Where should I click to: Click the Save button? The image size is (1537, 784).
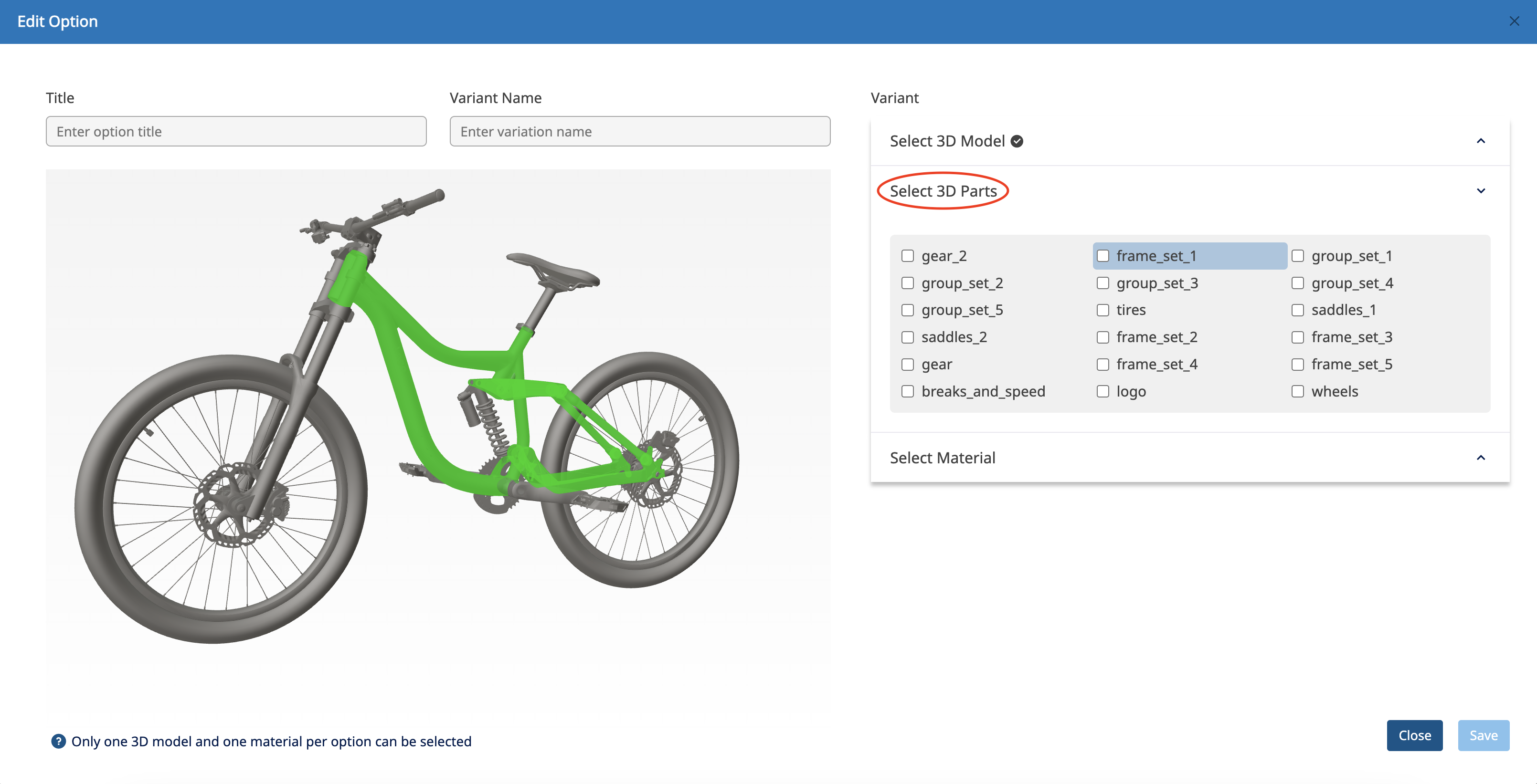(1483, 735)
